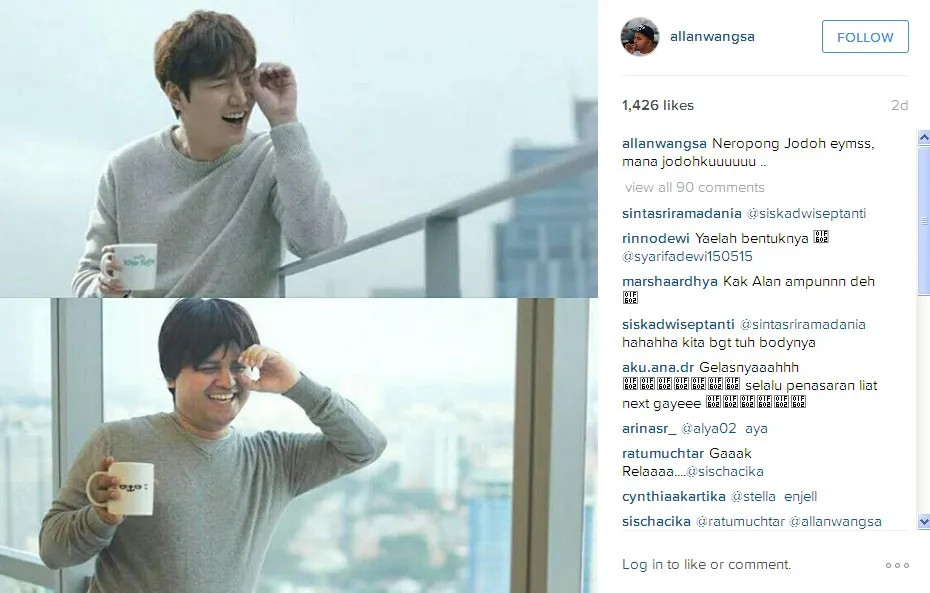Screen dimensions: 930x593
Task: Open sintasriramadania commenter profile
Action: tap(681, 213)
